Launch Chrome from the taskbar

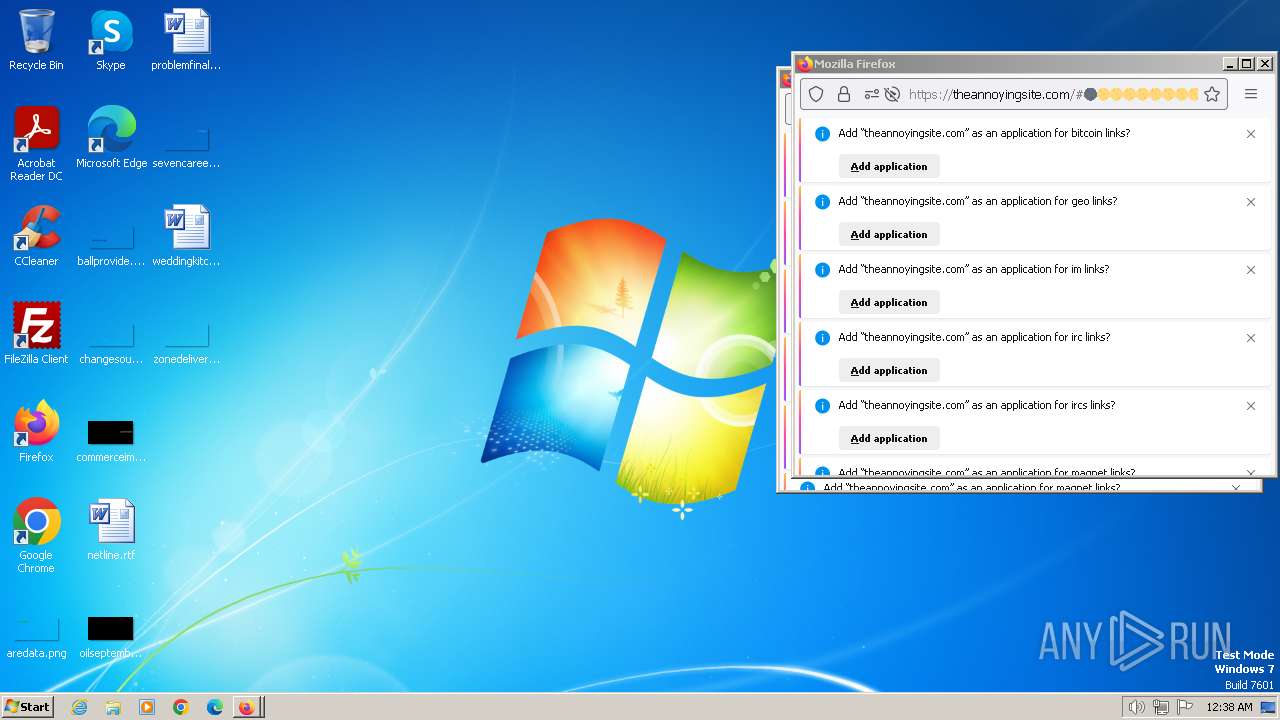(181, 707)
